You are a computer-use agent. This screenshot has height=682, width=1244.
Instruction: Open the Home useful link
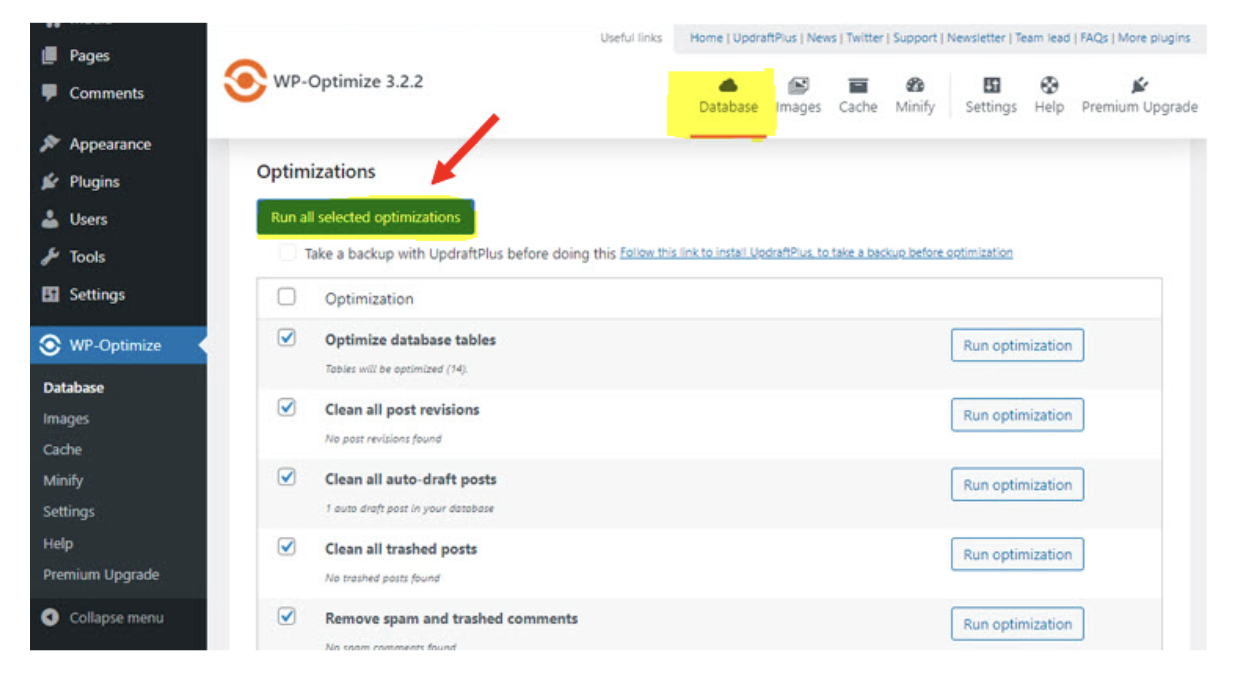click(706, 38)
